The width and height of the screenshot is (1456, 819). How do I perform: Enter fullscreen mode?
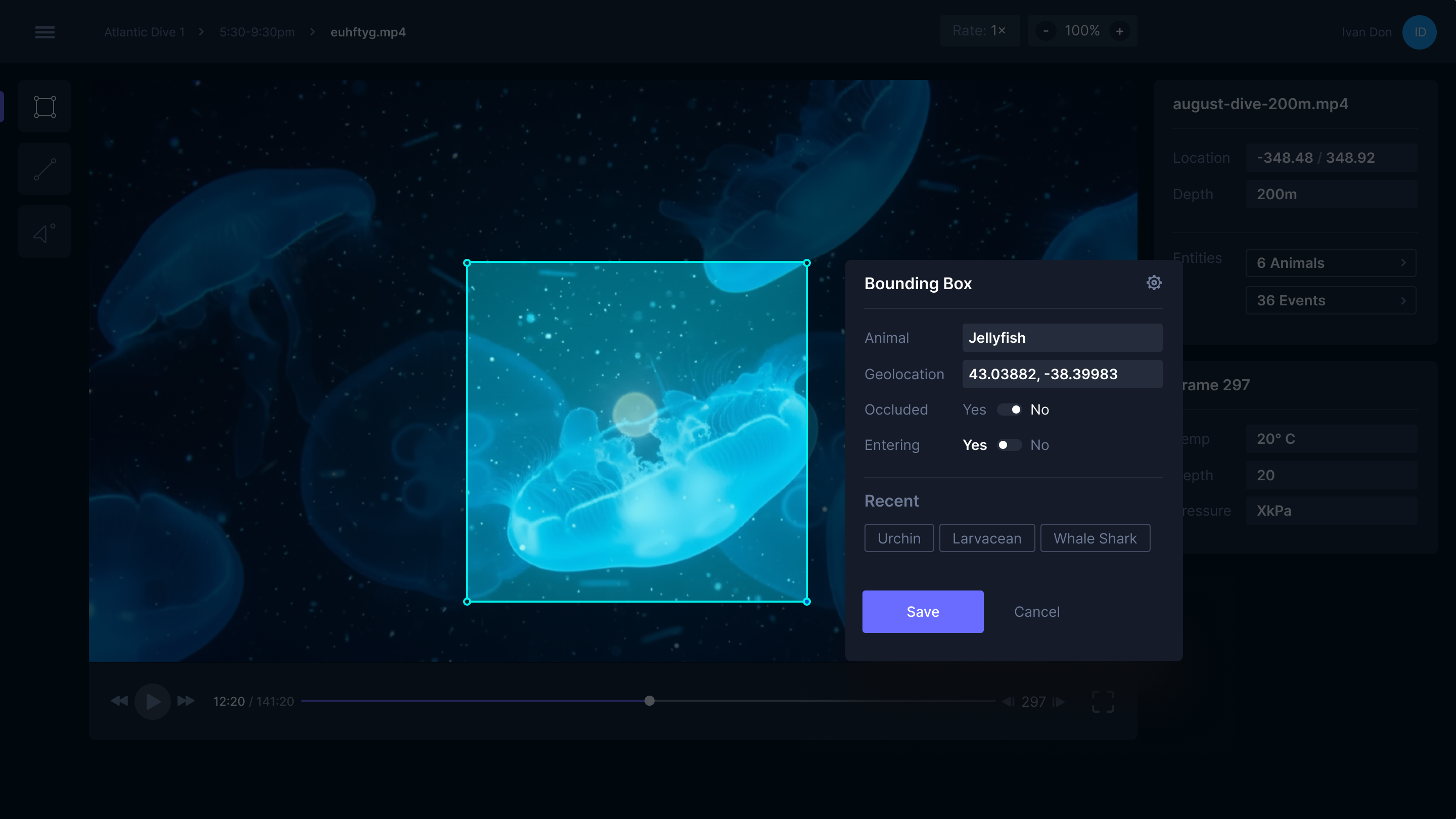coord(1102,701)
